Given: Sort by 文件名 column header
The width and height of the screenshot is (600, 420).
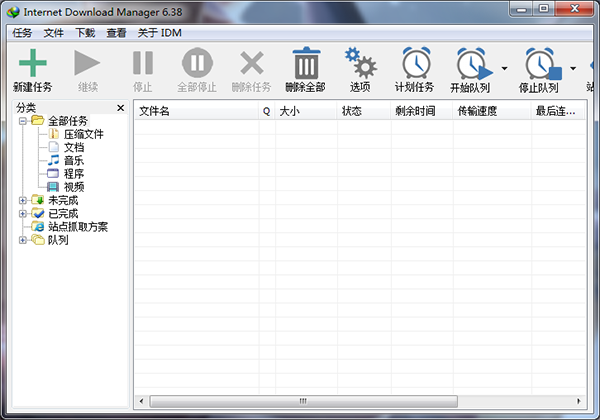Looking at the screenshot, I should click(x=196, y=111).
